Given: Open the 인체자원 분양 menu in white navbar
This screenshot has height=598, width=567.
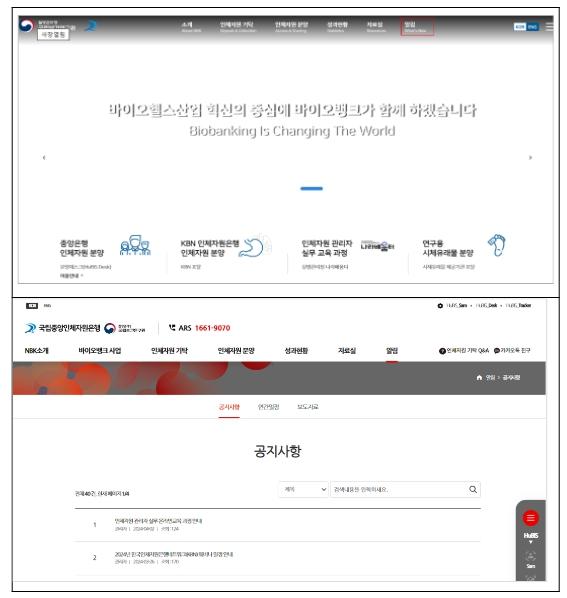Looking at the screenshot, I should [x=236, y=350].
